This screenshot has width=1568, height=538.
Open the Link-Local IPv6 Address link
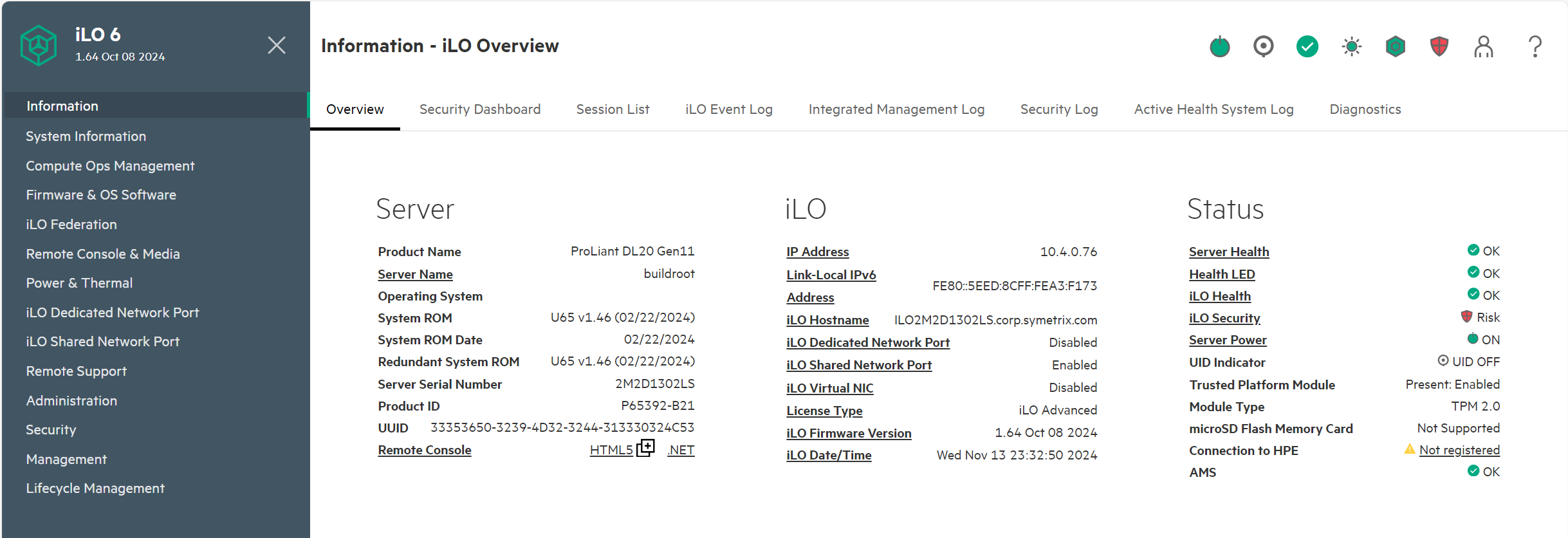tap(831, 286)
